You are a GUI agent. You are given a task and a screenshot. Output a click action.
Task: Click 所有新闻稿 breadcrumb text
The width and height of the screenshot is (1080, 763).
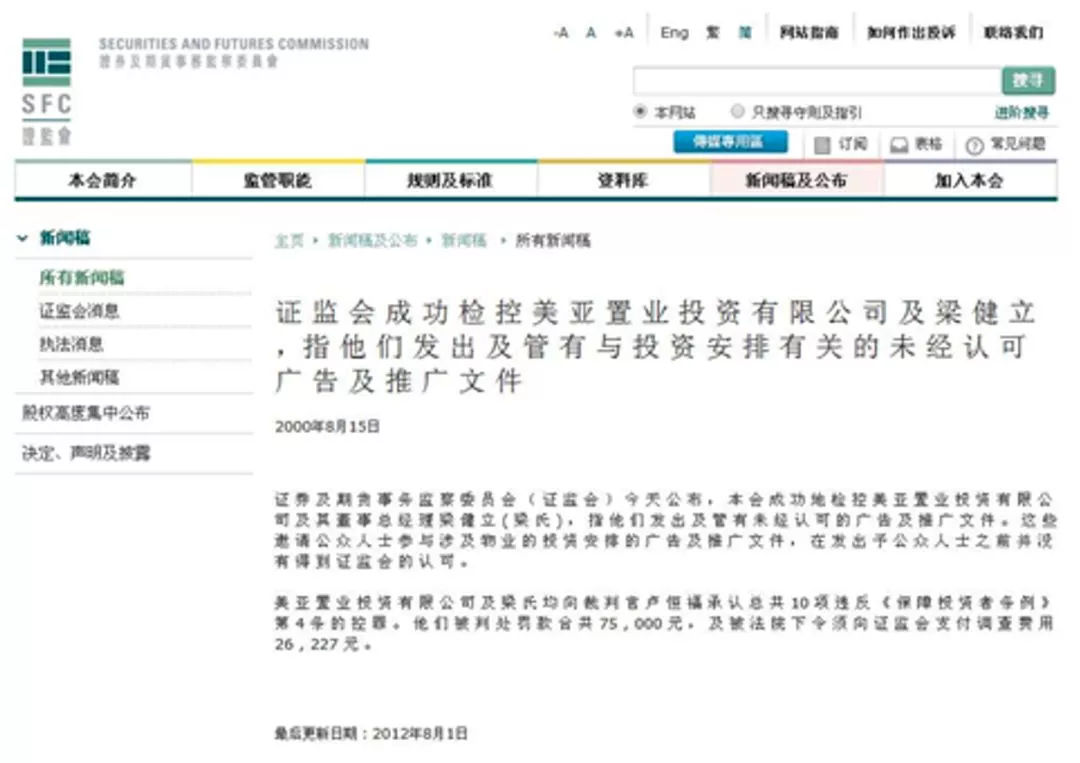click(x=553, y=240)
